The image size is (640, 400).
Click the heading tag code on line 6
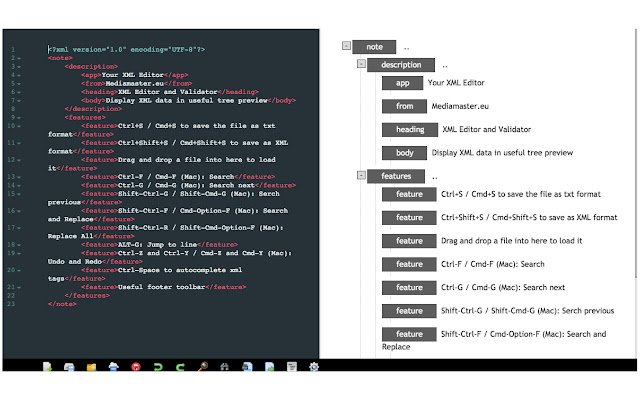(169, 92)
